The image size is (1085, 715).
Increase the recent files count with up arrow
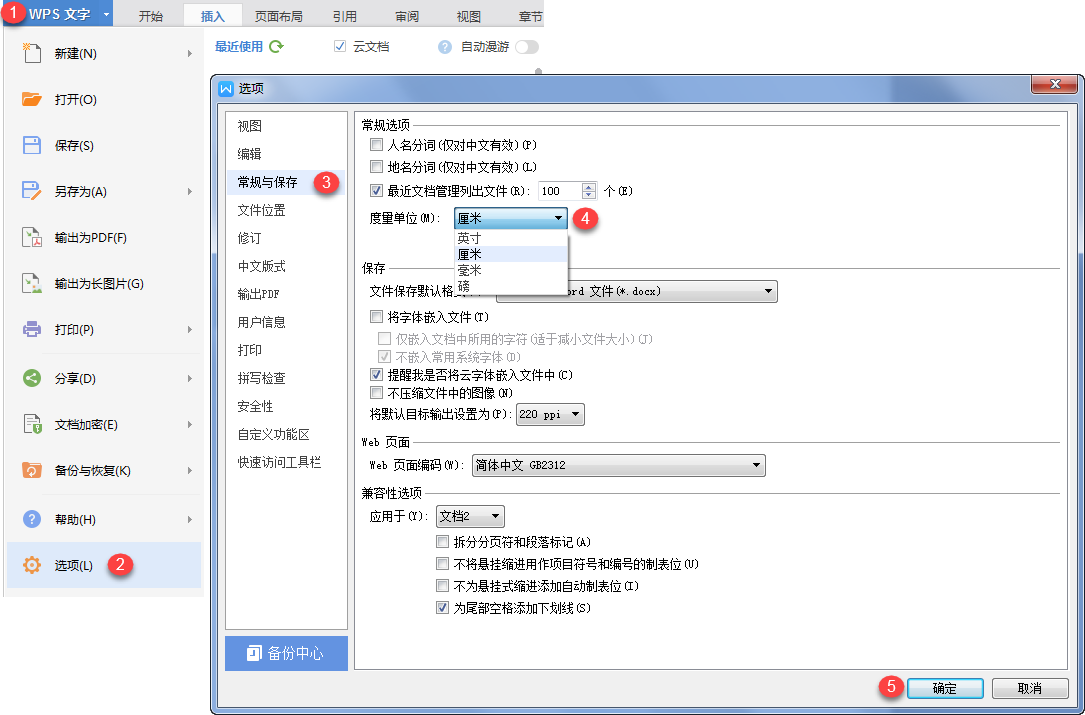[589, 186]
